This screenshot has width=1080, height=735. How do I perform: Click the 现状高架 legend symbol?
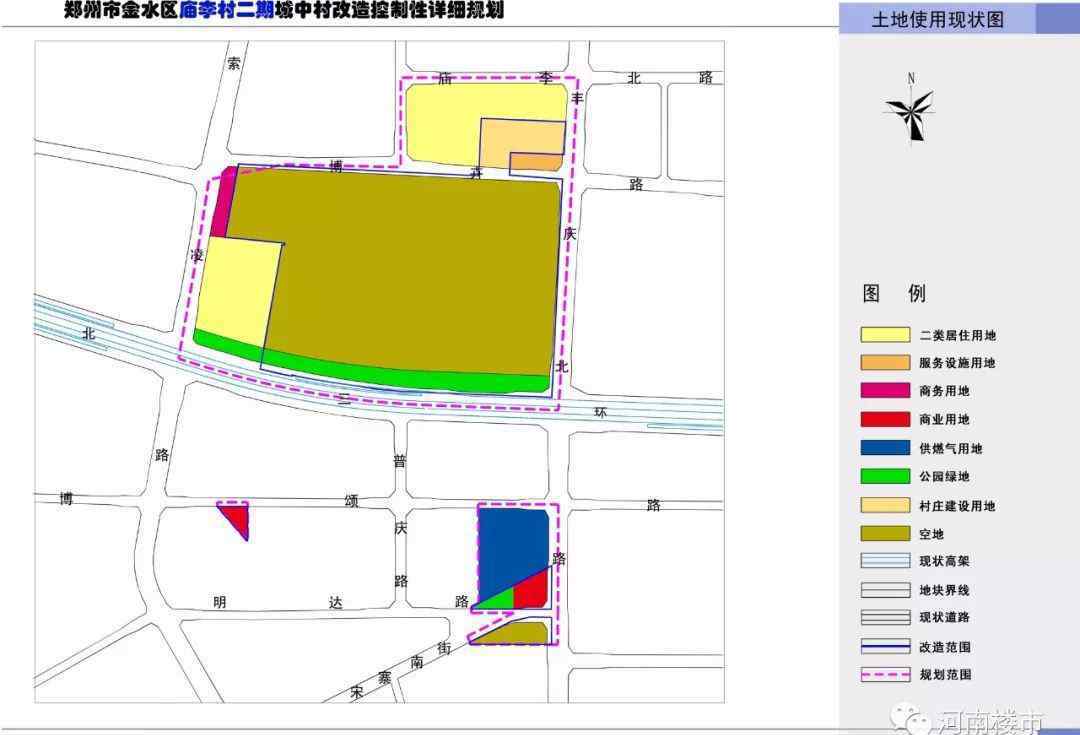[x=885, y=562]
